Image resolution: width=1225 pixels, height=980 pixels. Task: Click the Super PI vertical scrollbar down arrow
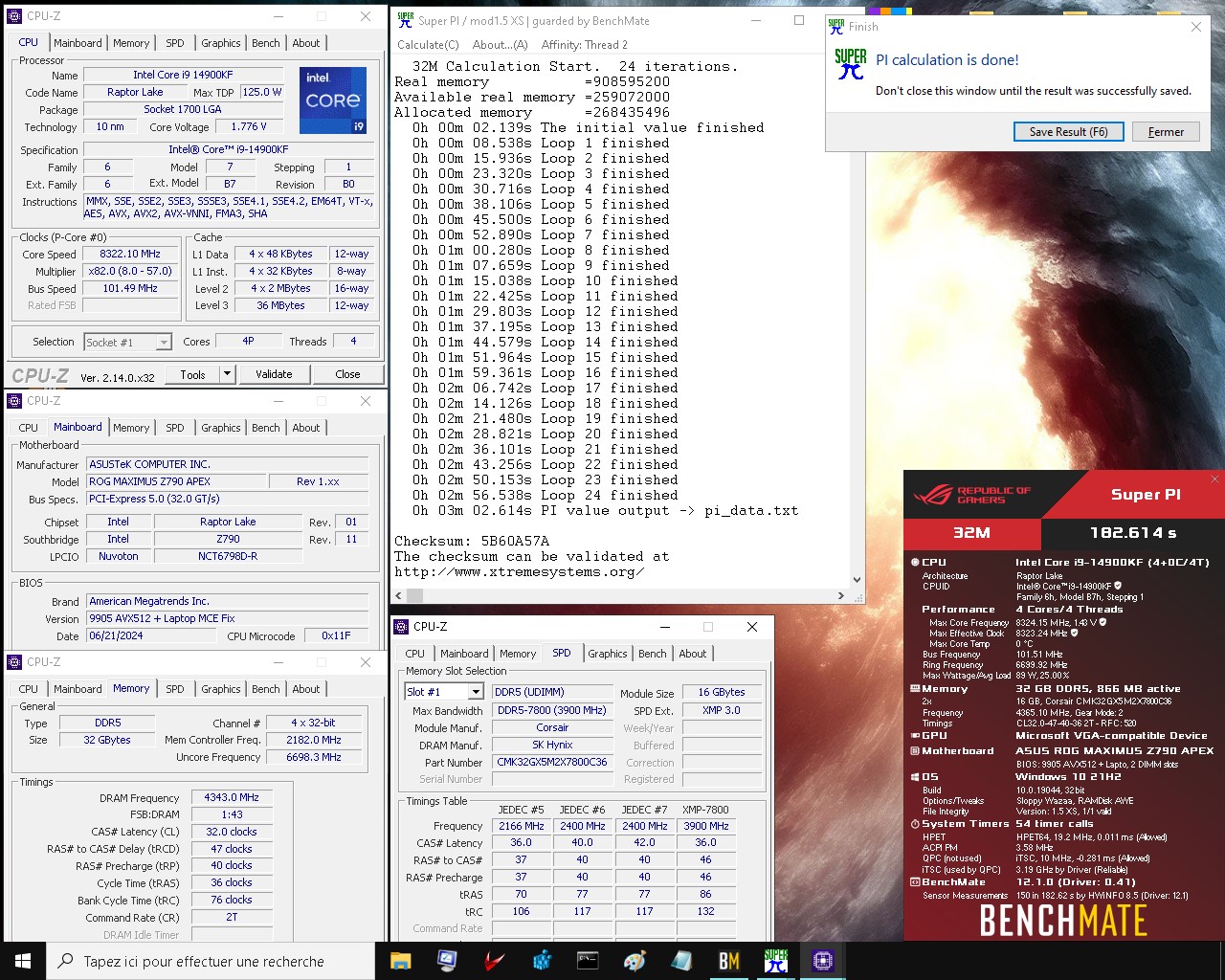[857, 579]
